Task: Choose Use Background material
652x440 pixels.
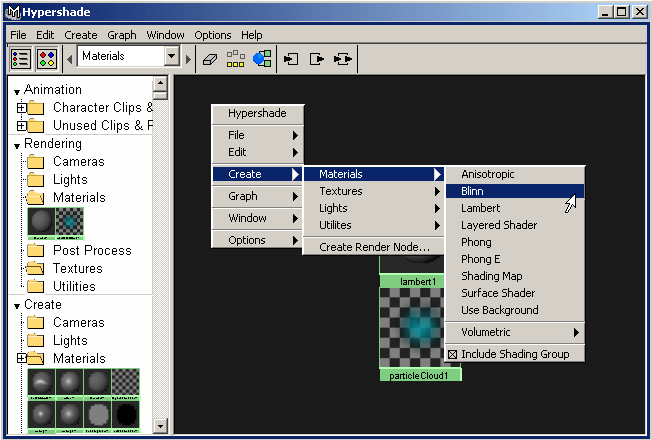Action: coord(515,310)
